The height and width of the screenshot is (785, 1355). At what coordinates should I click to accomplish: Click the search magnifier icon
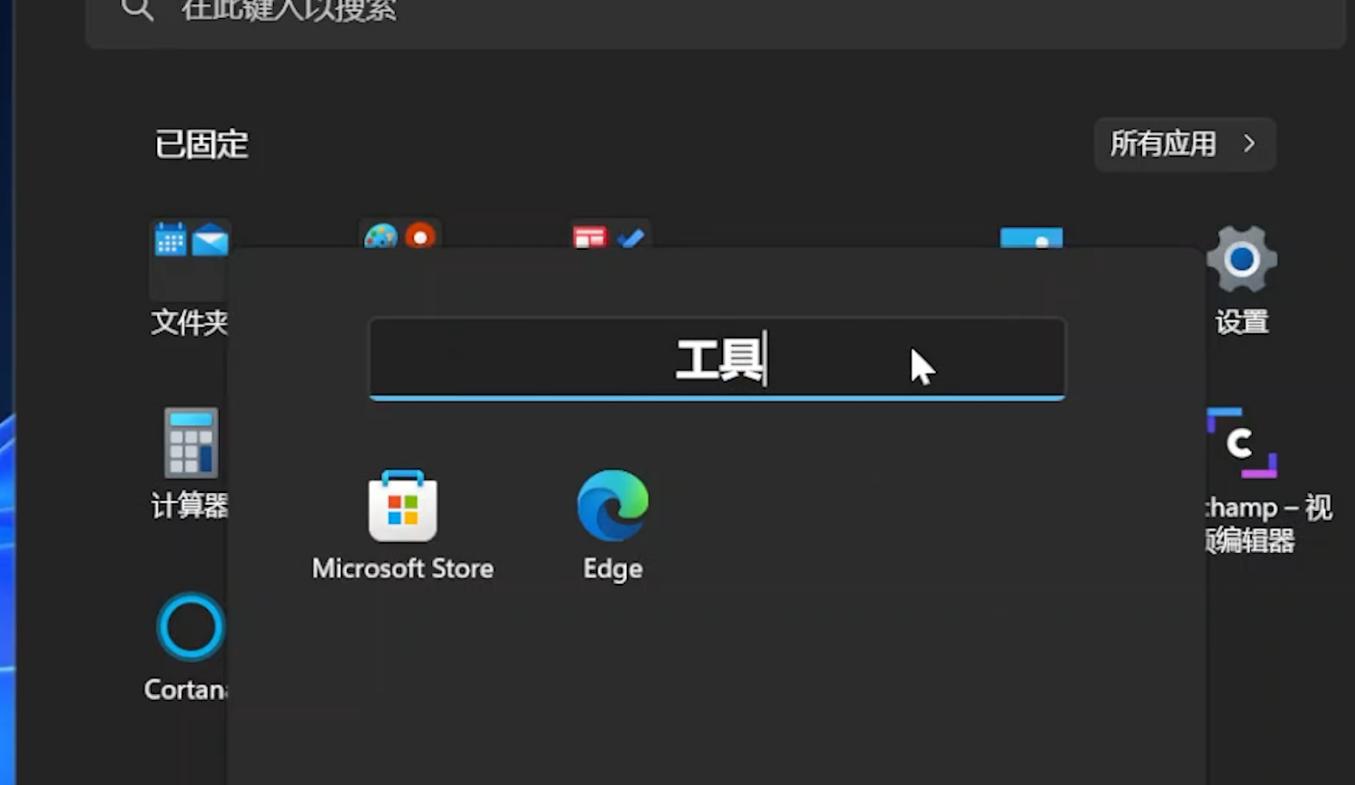point(136,9)
